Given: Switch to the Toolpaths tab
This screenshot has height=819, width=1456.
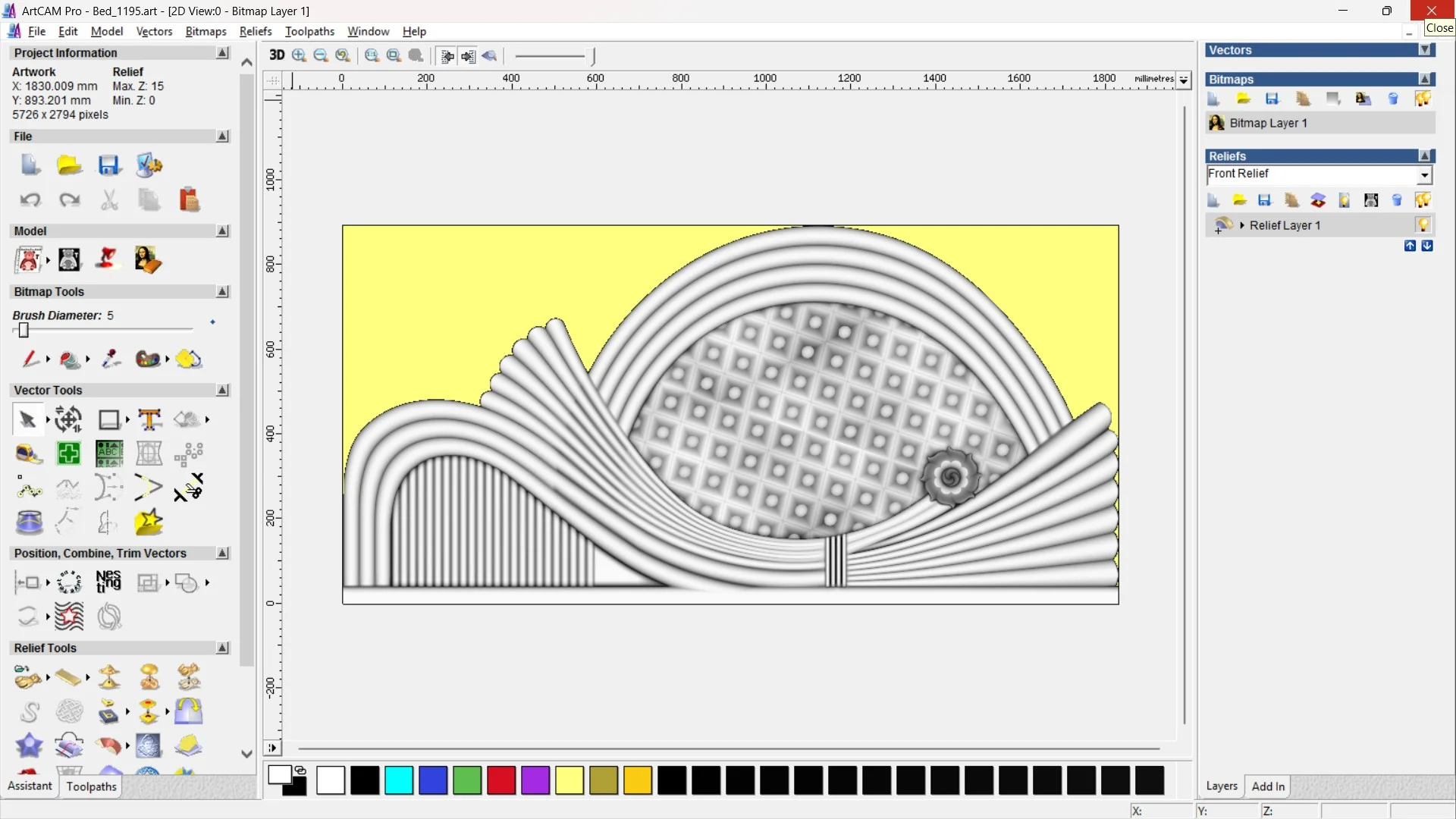Looking at the screenshot, I should pyautogui.click(x=91, y=786).
